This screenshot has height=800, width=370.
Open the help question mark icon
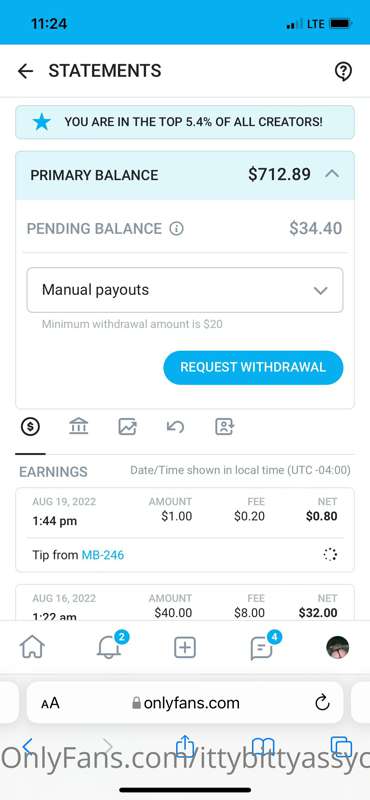pyautogui.click(x=343, y=71)
